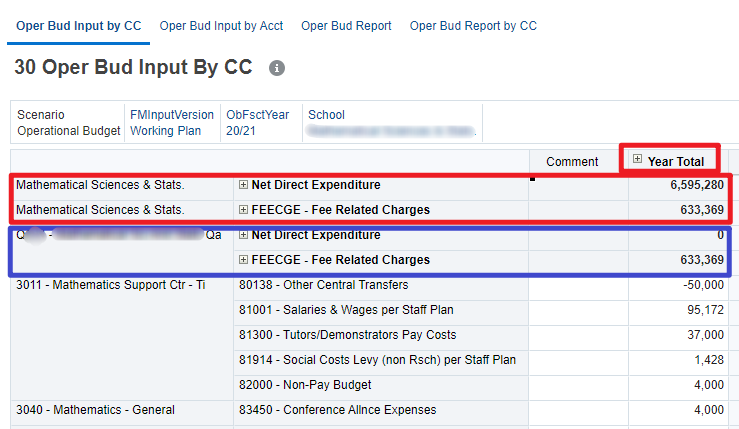
Task: Select the Oper Bud Input by CC tab
Action: point(78,26)
